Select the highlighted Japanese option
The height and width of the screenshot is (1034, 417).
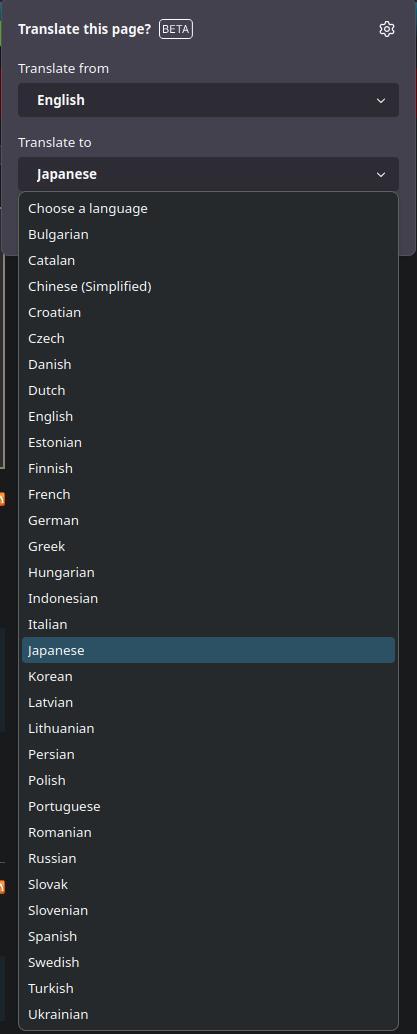tap(208, 650)
